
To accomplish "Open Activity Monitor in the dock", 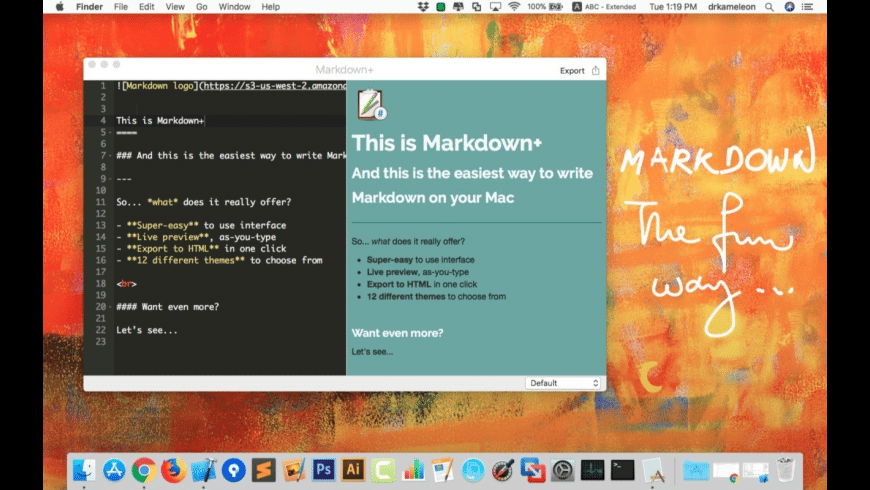I will [x=593, y=470].
